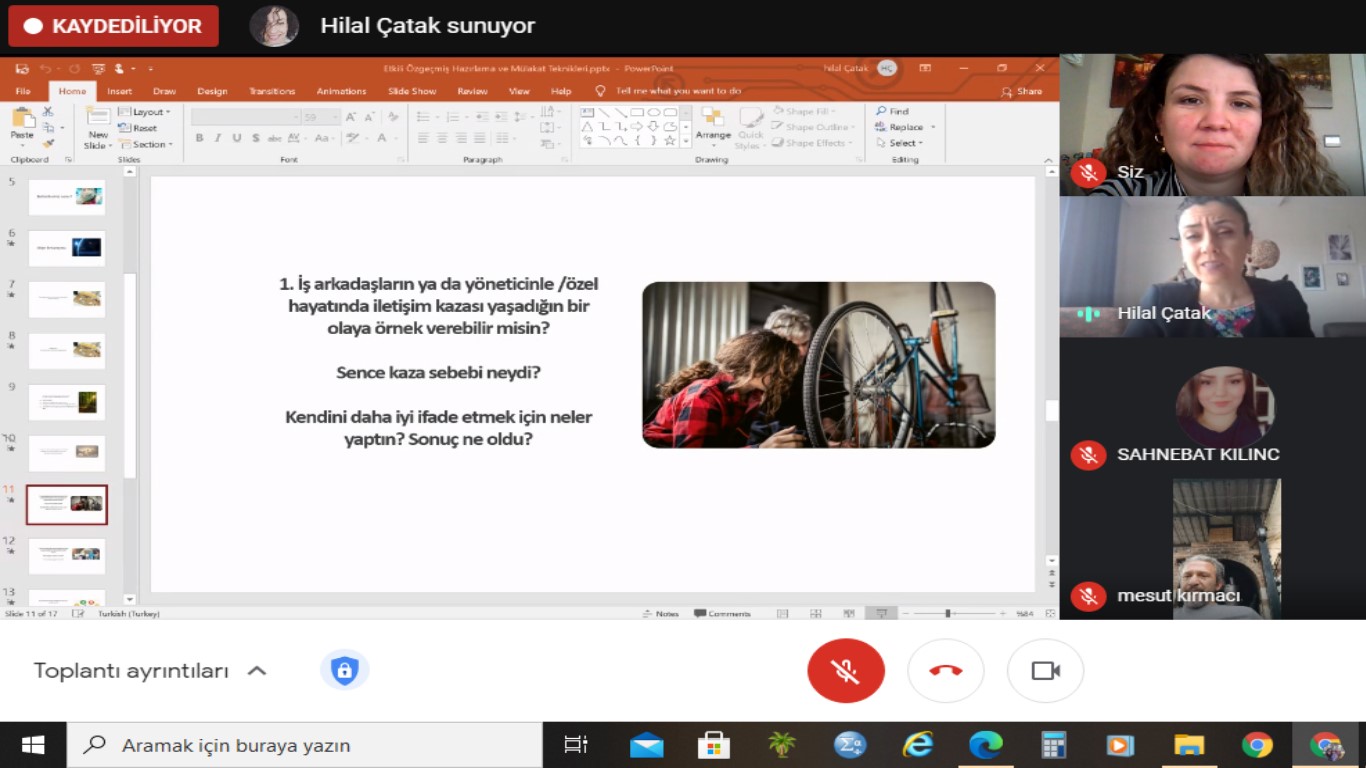
Task: Click the New Slide icon
Action: 97,123
